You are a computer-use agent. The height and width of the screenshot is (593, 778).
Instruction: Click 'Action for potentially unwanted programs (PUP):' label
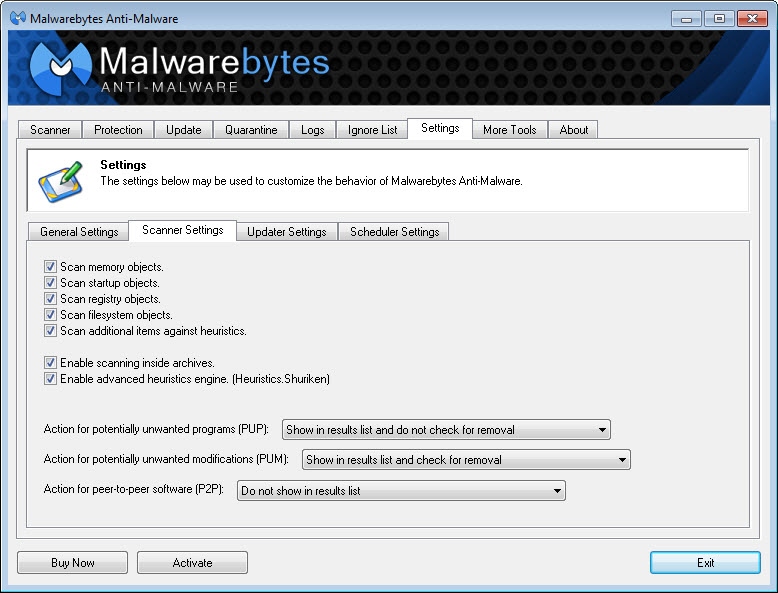click(x=156, y=429)
